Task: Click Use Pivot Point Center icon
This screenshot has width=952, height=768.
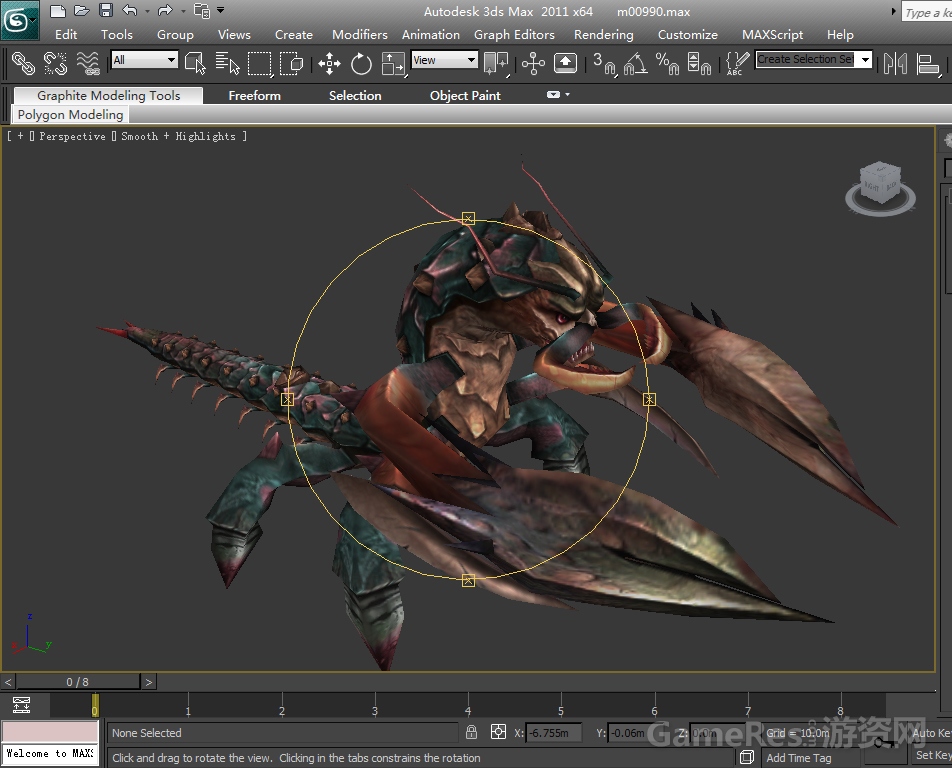Action: [496, 64]
